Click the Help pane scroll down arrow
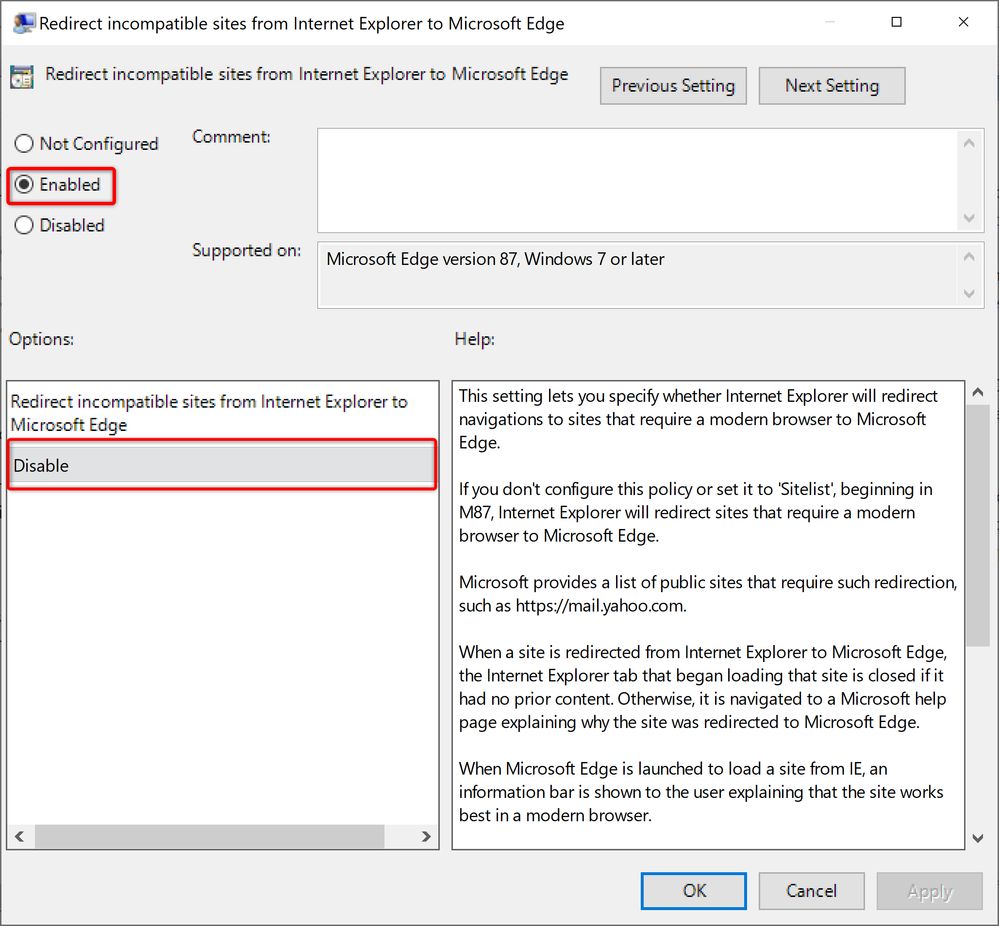Image resolution: width=999 pixels, height=926 pixels. tap(978, 839)
